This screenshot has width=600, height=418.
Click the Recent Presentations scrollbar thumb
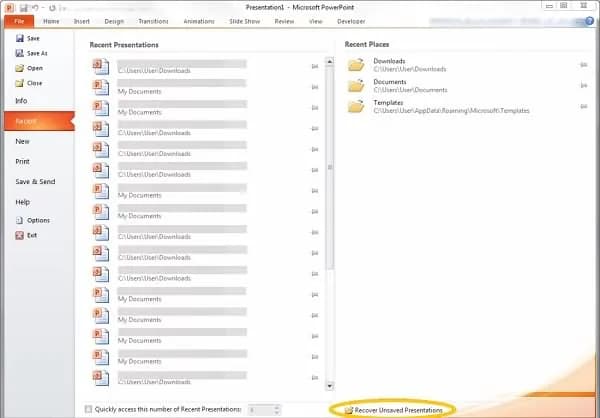coord(329,168)
